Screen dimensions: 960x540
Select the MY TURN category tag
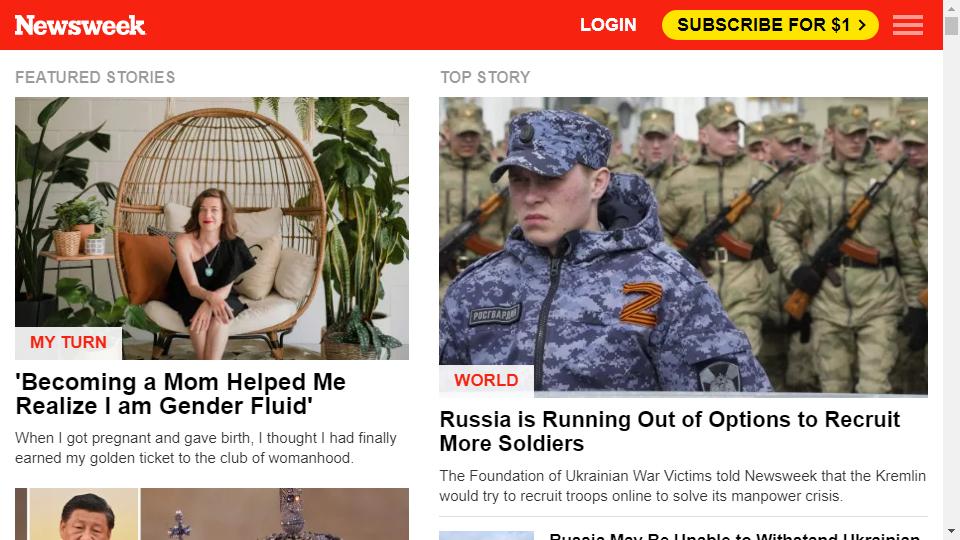[x=68, y=342]
